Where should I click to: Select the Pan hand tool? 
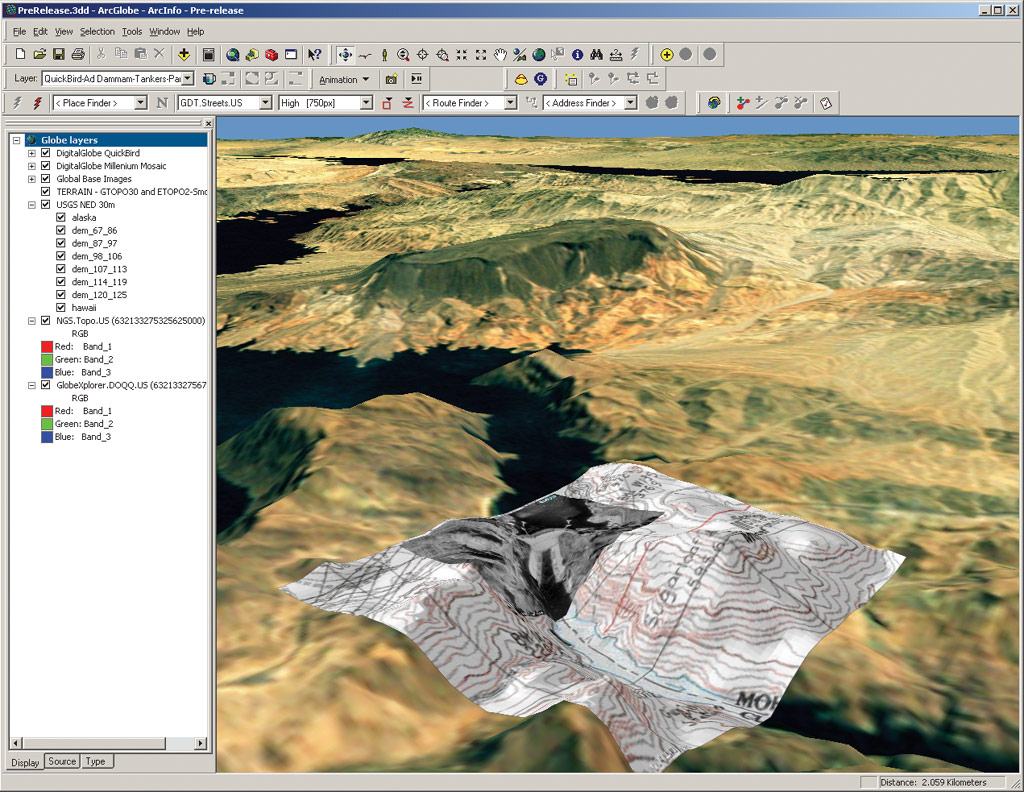coord(500,54)
